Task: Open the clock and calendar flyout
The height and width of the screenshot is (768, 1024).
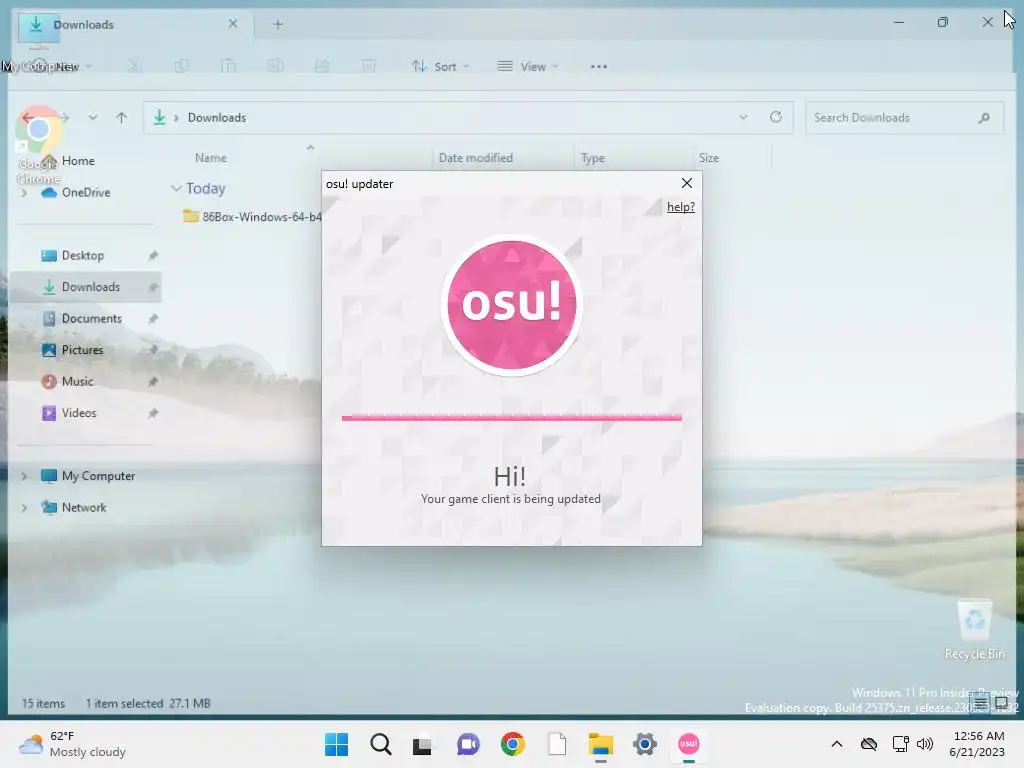Action: tap(977, 744)
